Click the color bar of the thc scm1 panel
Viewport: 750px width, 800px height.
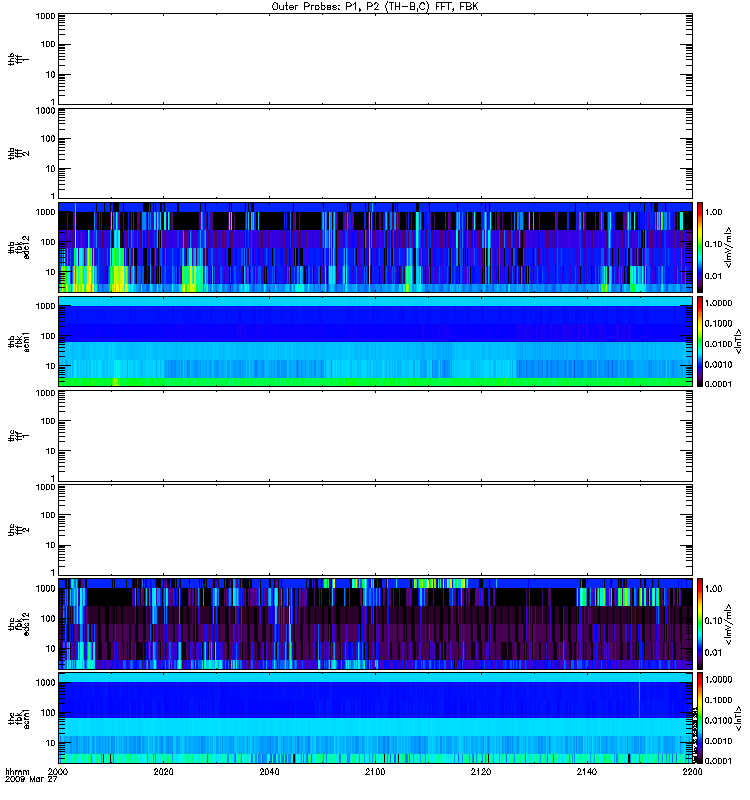[x=700, y=718]
